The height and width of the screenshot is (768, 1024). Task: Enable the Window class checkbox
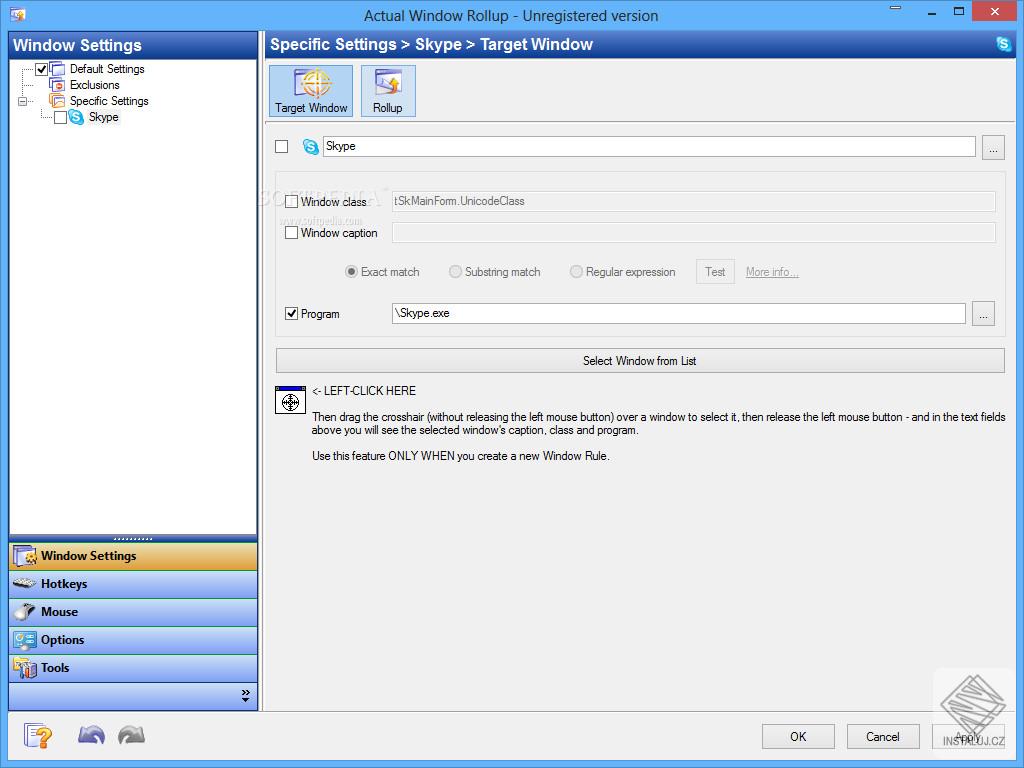(291, 201)
